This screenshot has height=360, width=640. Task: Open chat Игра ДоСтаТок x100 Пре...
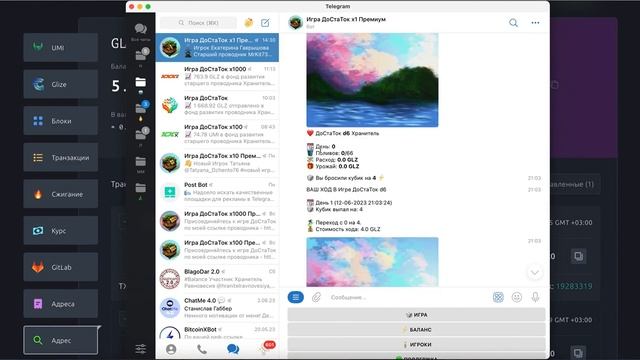217,250
